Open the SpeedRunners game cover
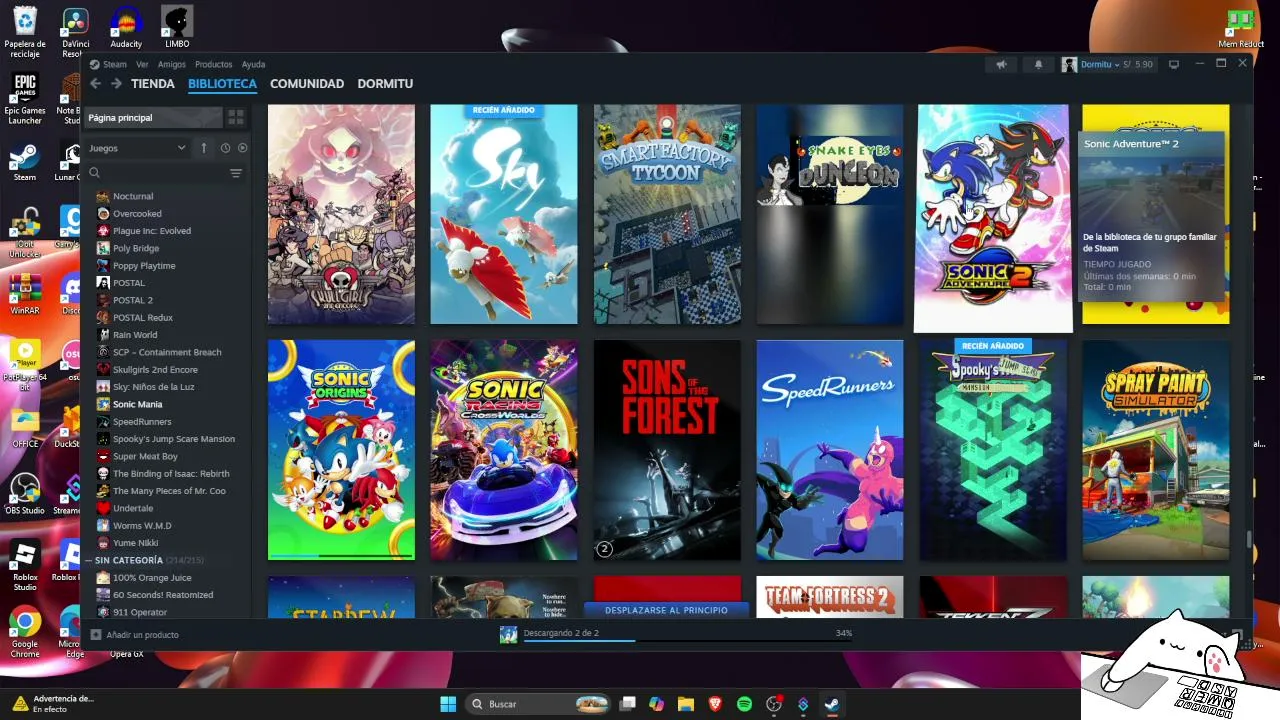Viewport: 1280px width, 720px height. pos(830,450)
